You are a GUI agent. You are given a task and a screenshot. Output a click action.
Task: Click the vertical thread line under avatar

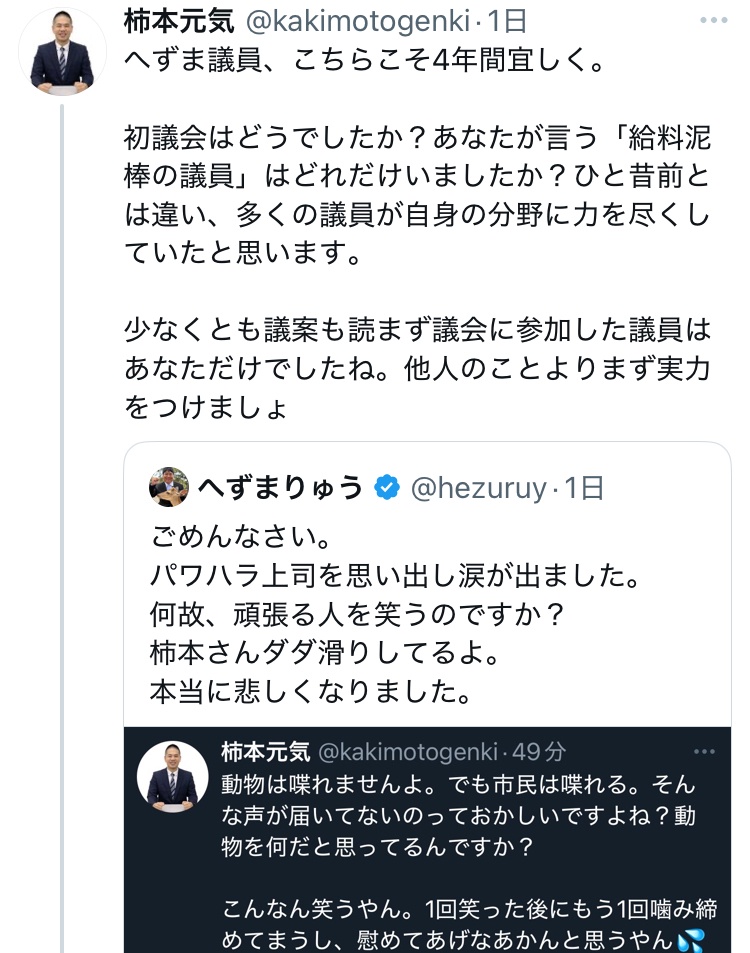click(x=62, y=500)
